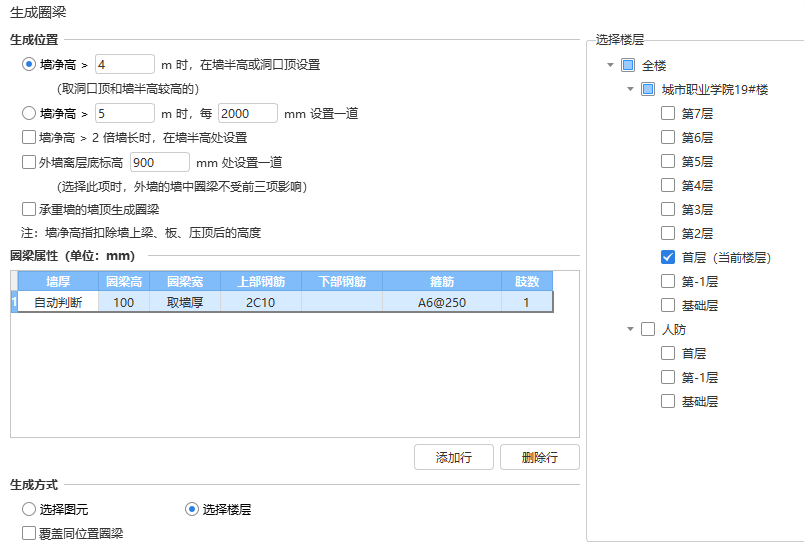804x545 pixels.
Task: Collapse the 全楼 tree node
Action: tap(610, 65)
